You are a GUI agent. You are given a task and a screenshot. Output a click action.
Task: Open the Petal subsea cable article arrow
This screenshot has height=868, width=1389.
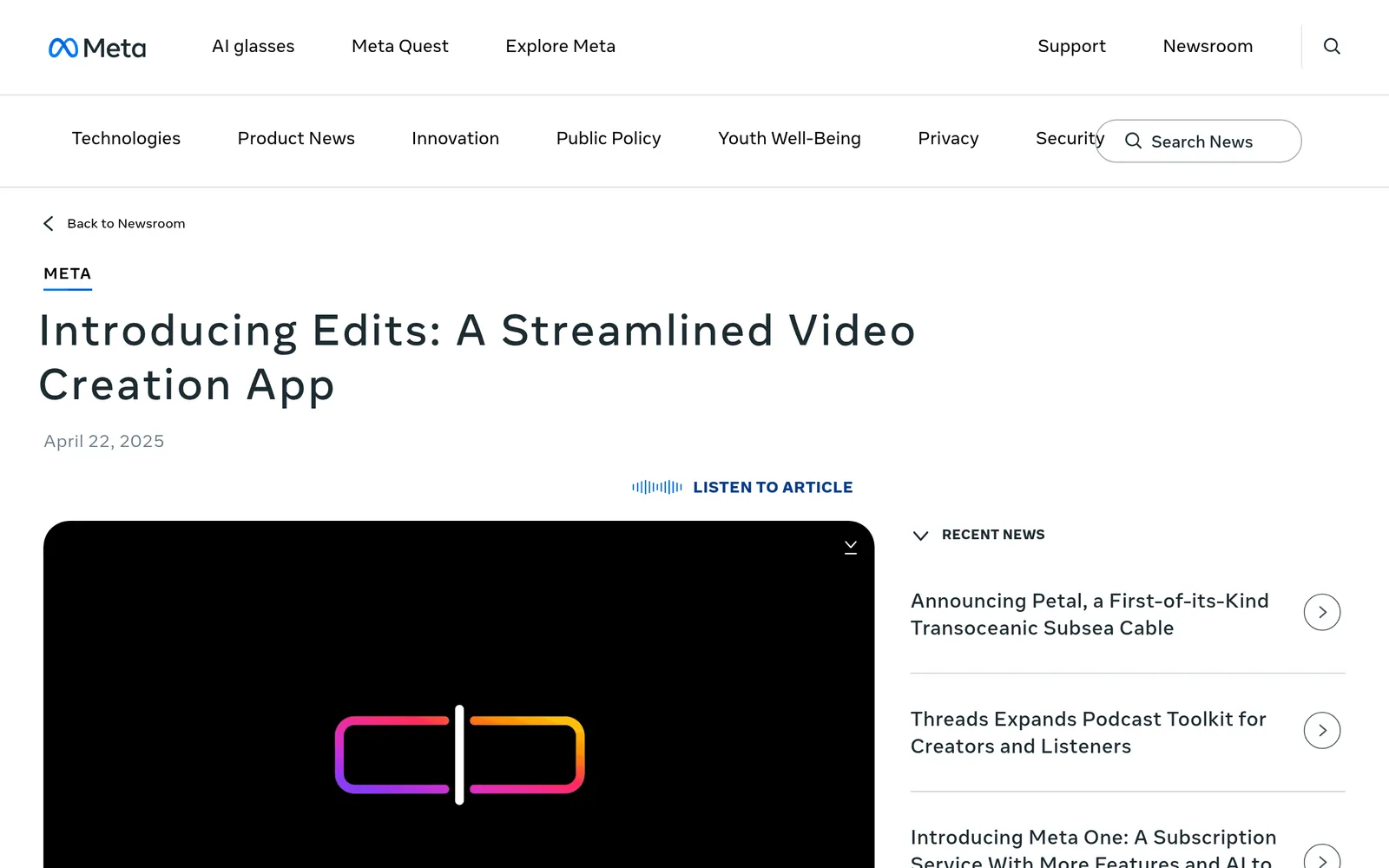pos(1322,612)
